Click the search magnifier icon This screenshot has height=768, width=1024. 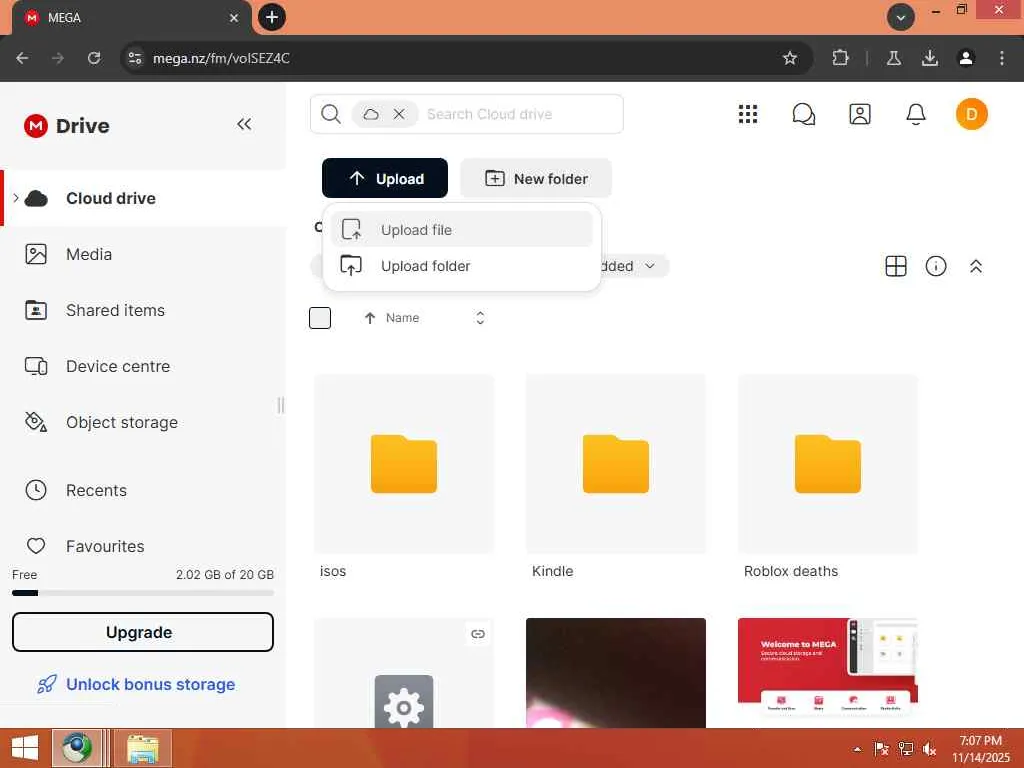pyautogui.click(x=330, y=114)
